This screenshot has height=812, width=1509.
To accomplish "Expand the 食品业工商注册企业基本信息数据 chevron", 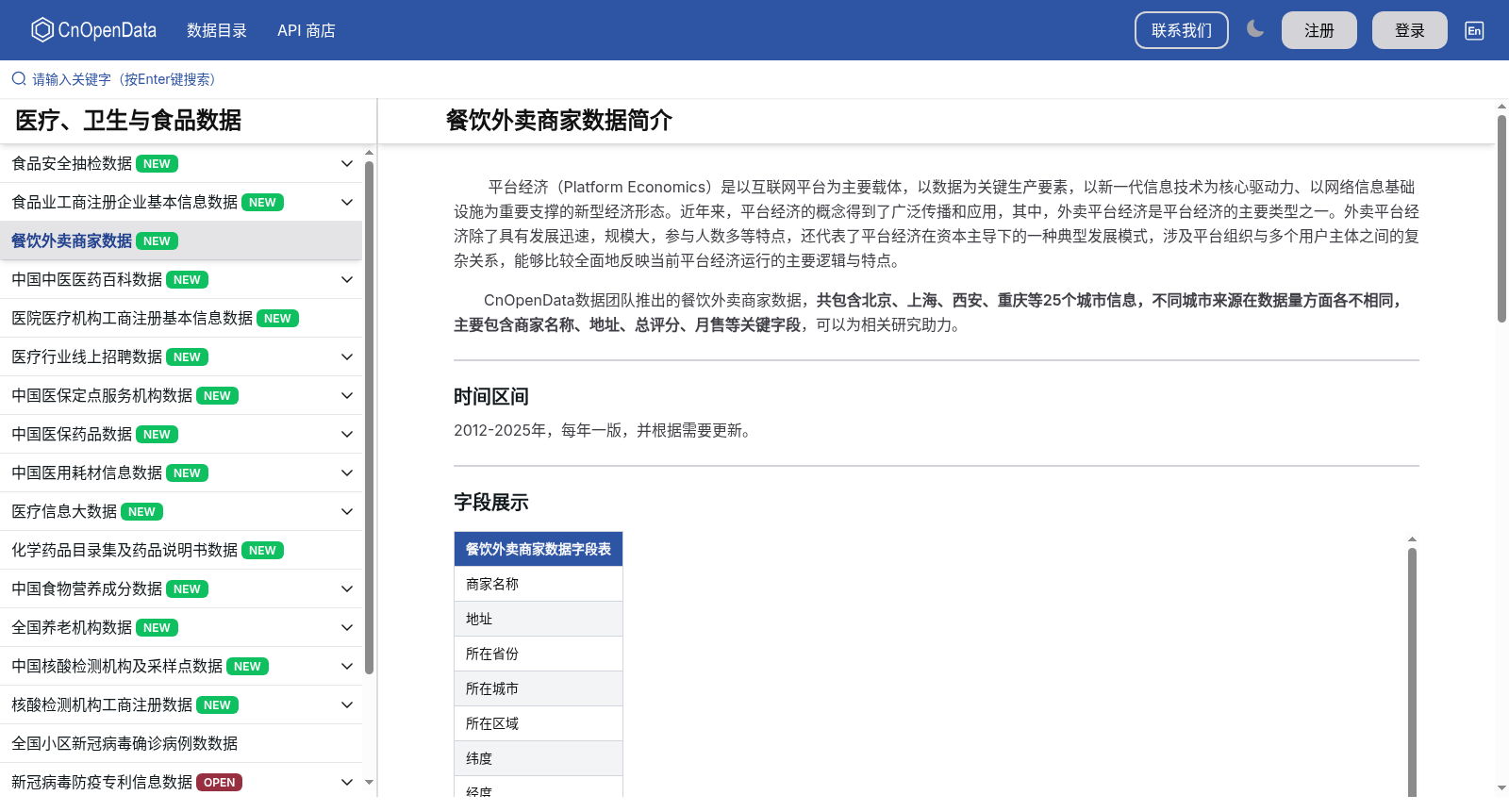I will pyautogui.click(x=347, y=203).
